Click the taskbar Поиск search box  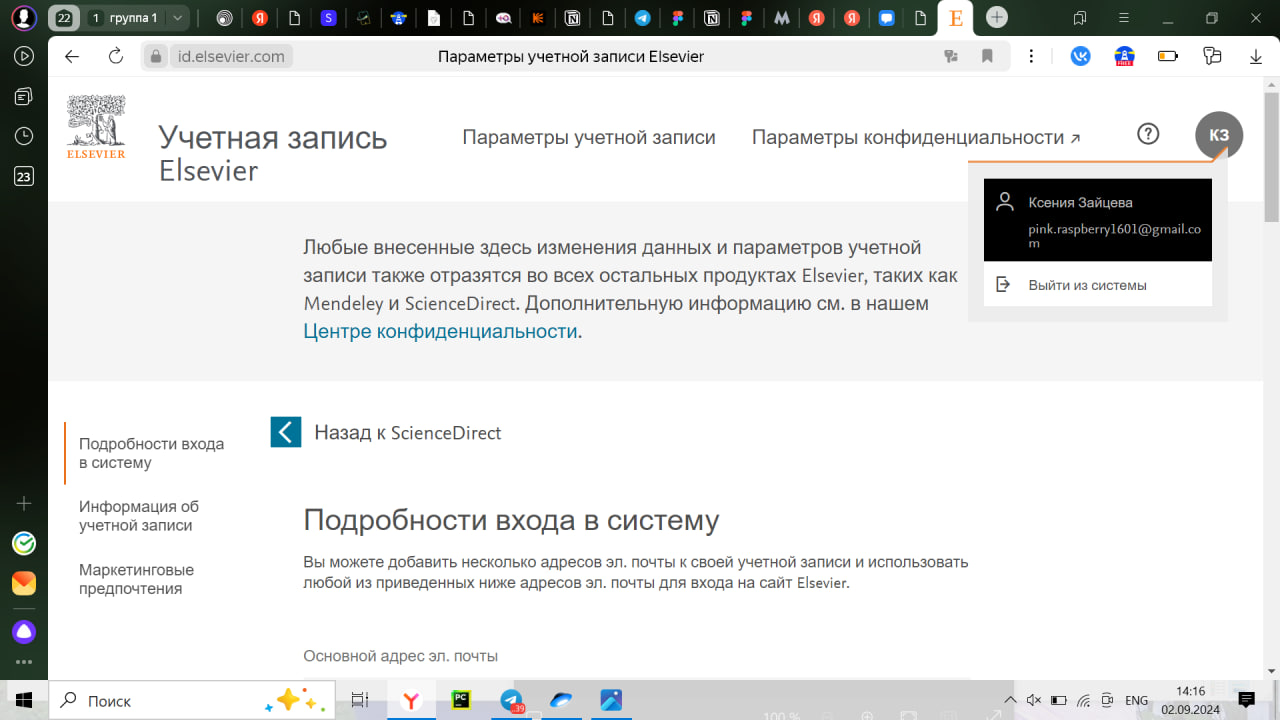pos(192,700)
